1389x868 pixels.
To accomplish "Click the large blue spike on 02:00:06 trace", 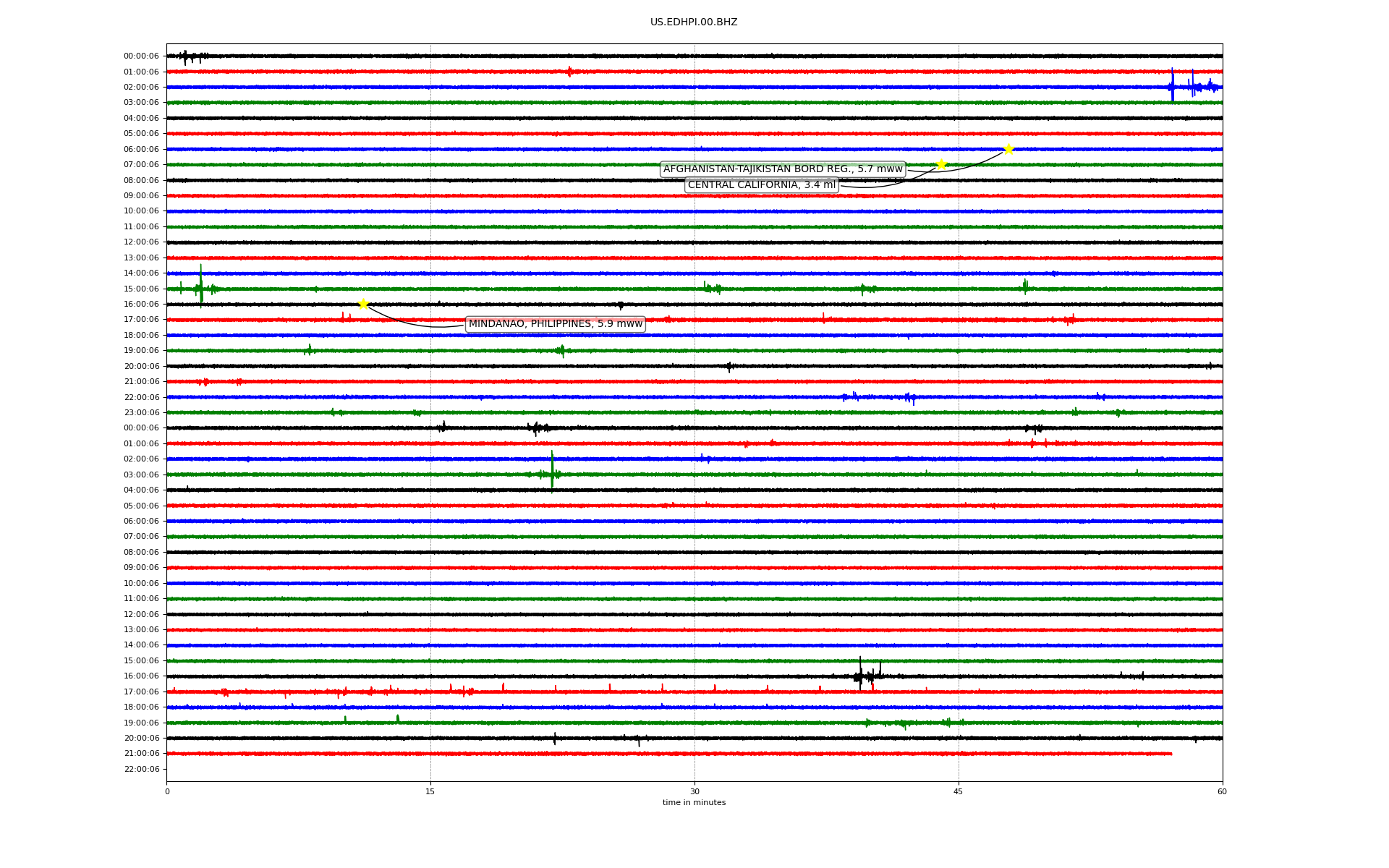I will pyautogui.click(x=1172, y=85).
